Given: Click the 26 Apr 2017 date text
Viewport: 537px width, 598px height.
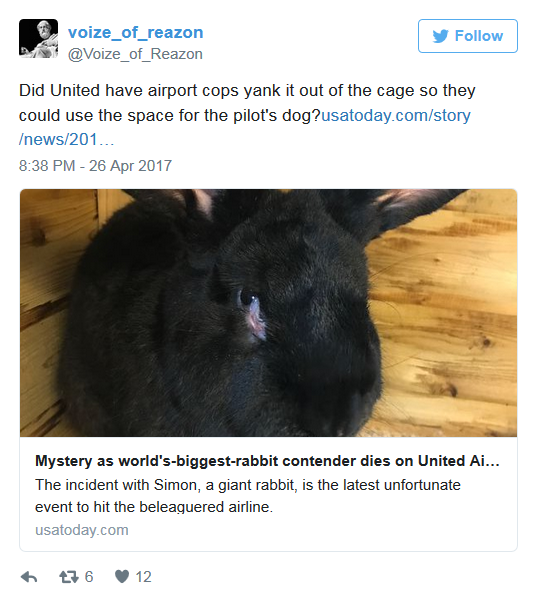Looking at the screenshot, I should tap(130, 166).
